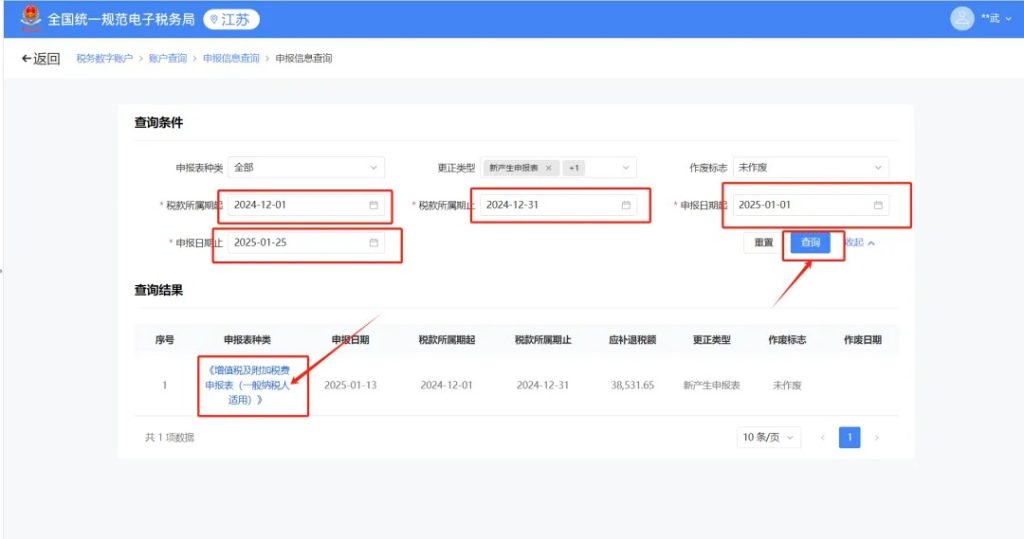Image resolution: width=1024 pixels, height=539 pixels.
Task: Open calendar icon for 税款所属期起
Action: (x=374, y=205)
